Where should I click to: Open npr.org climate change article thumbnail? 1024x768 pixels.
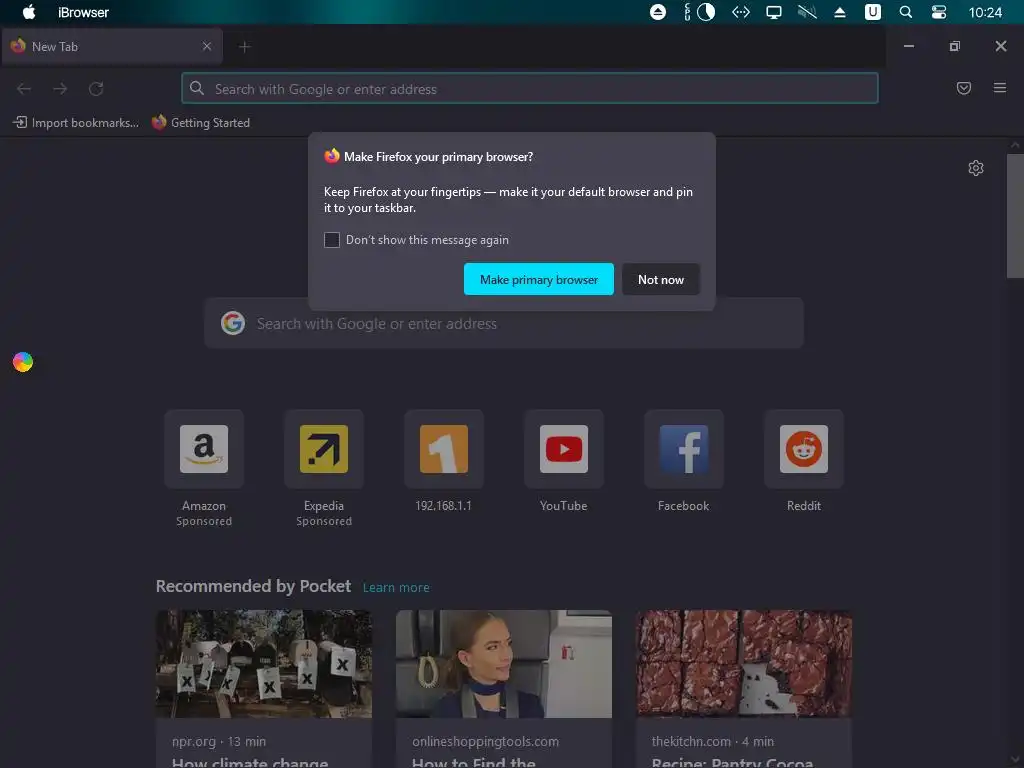pyautogui.click(x=264, y=664)
